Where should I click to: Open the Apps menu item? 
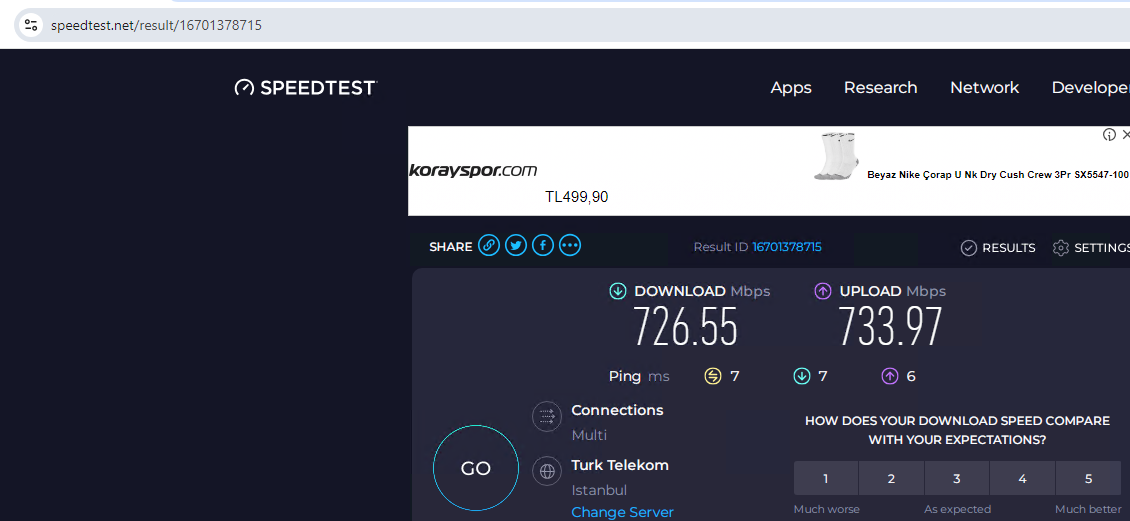click(791, 88)
